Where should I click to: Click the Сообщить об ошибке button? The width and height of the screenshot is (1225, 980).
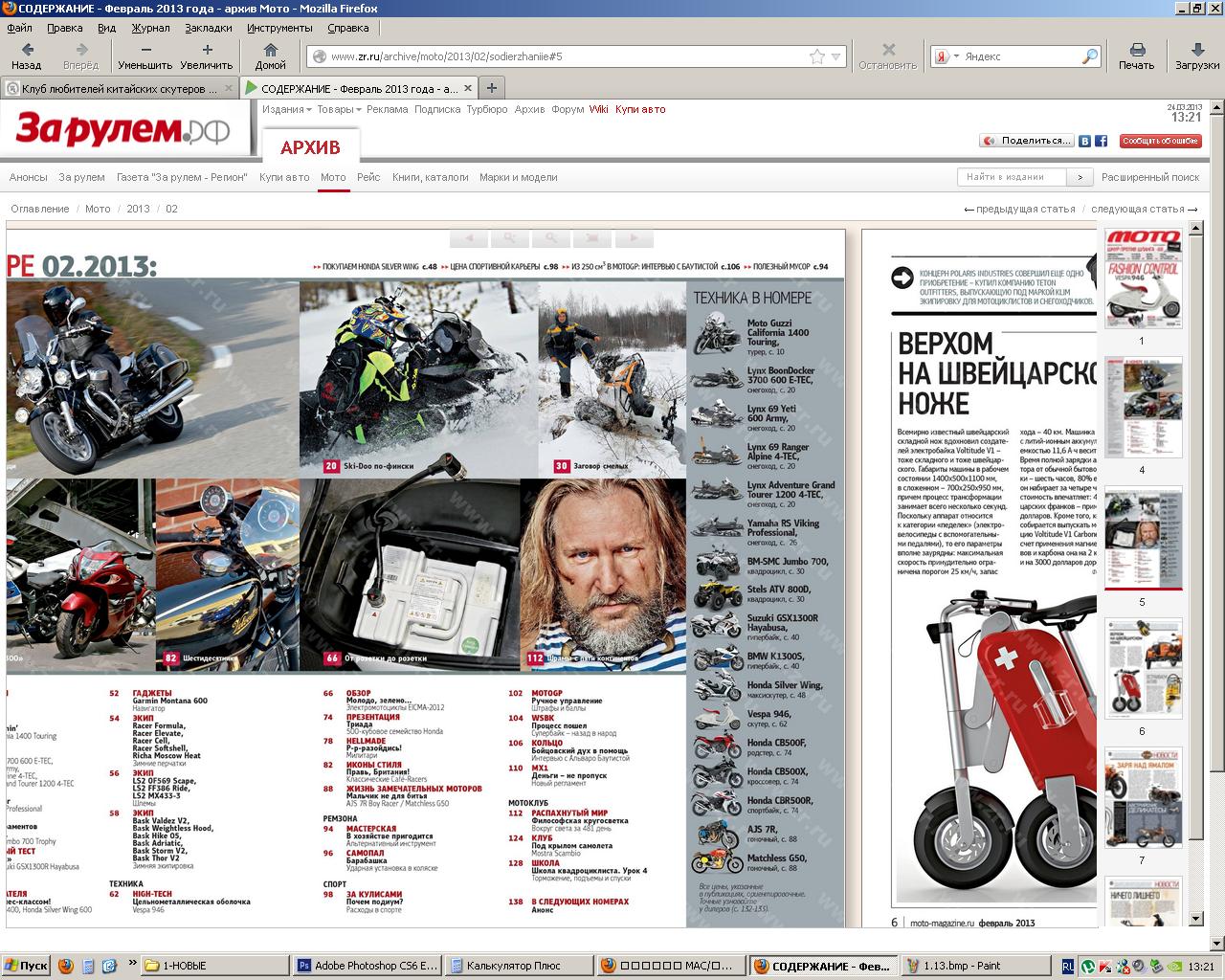[x=1160, y=141]
